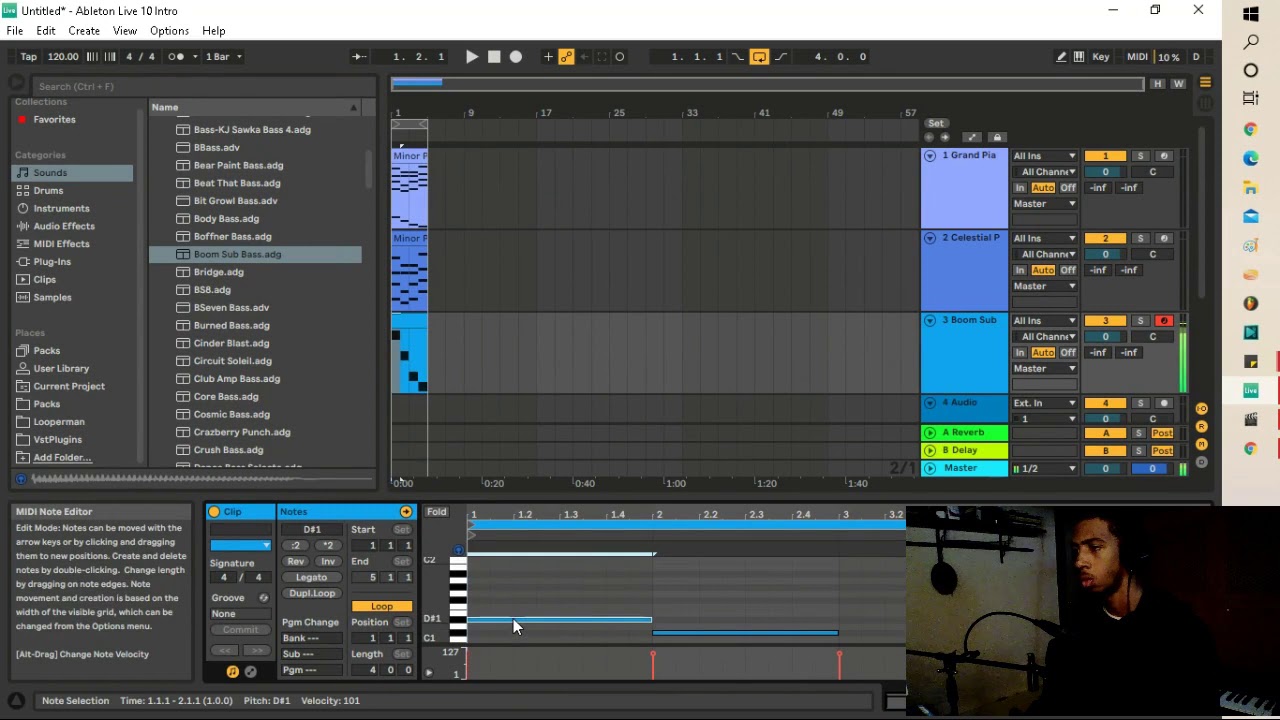Deactivate track 2 with its activator button
Viewport: 1280px width, 720px height.
tap(1105, 238)
